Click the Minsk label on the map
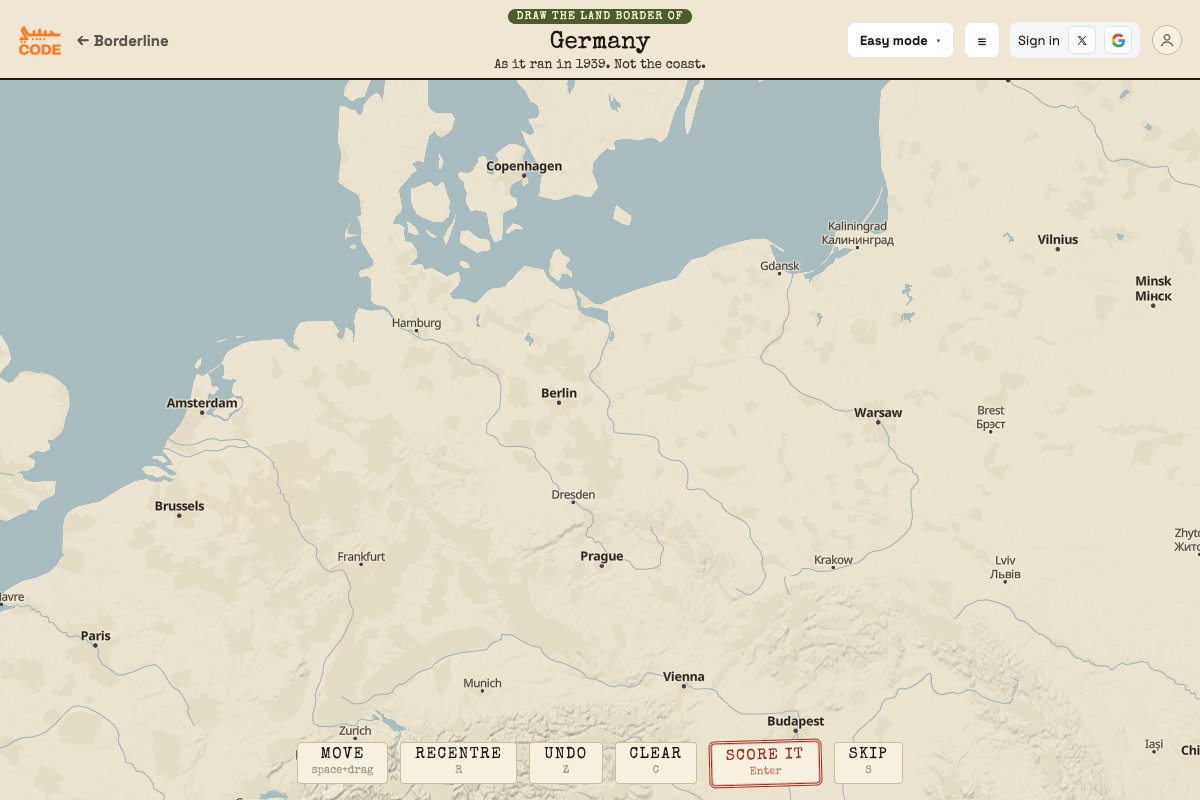1200x800 pixels. point(1153,288)
